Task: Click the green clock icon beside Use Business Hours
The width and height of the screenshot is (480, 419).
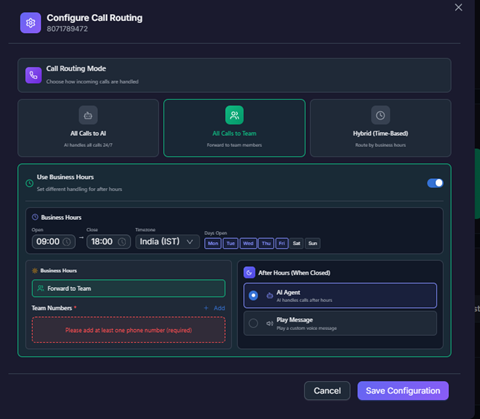Action: point(29,183)
